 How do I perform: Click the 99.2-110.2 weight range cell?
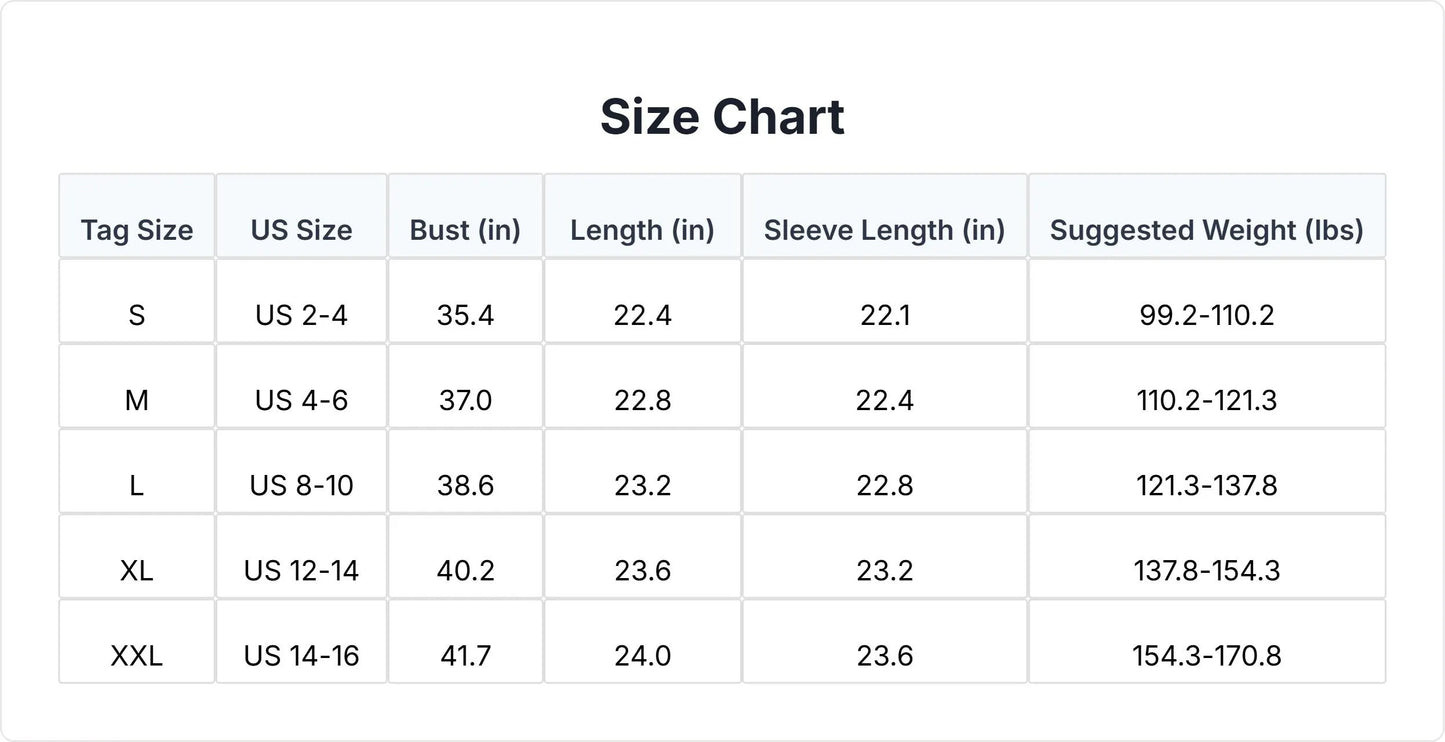pyautogui.click(x=1207, y=301)
